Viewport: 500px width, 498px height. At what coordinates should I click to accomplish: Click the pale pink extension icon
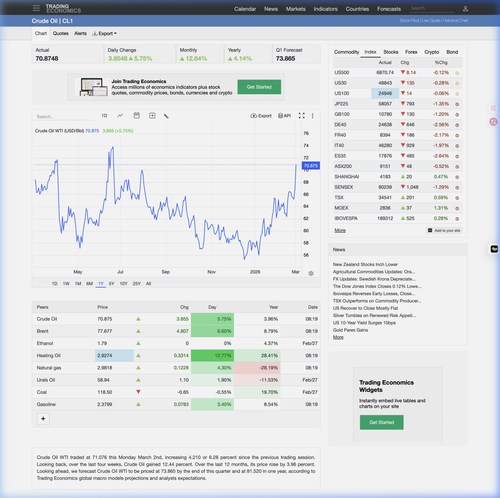[x=493, y=108]
